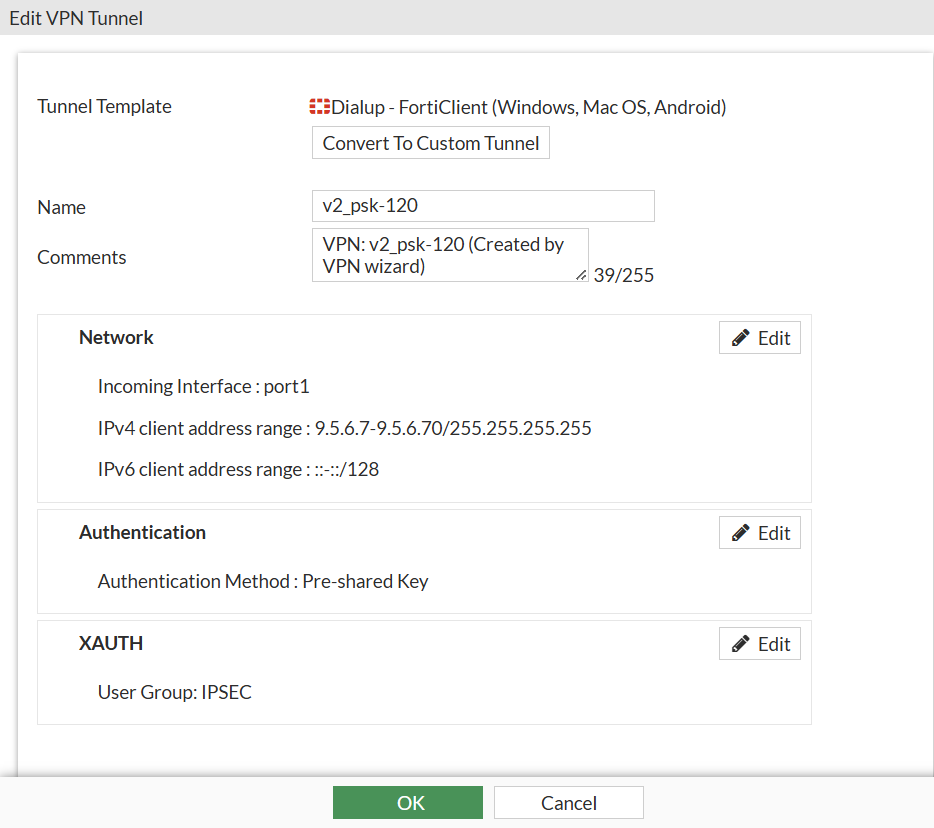Focus the Name field containing v2_psk-120

(x=483, y=206)
